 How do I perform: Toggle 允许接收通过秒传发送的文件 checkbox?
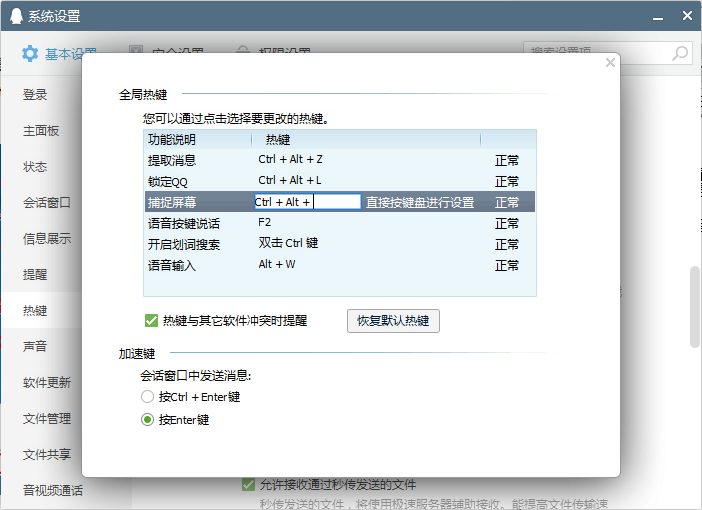248,485
